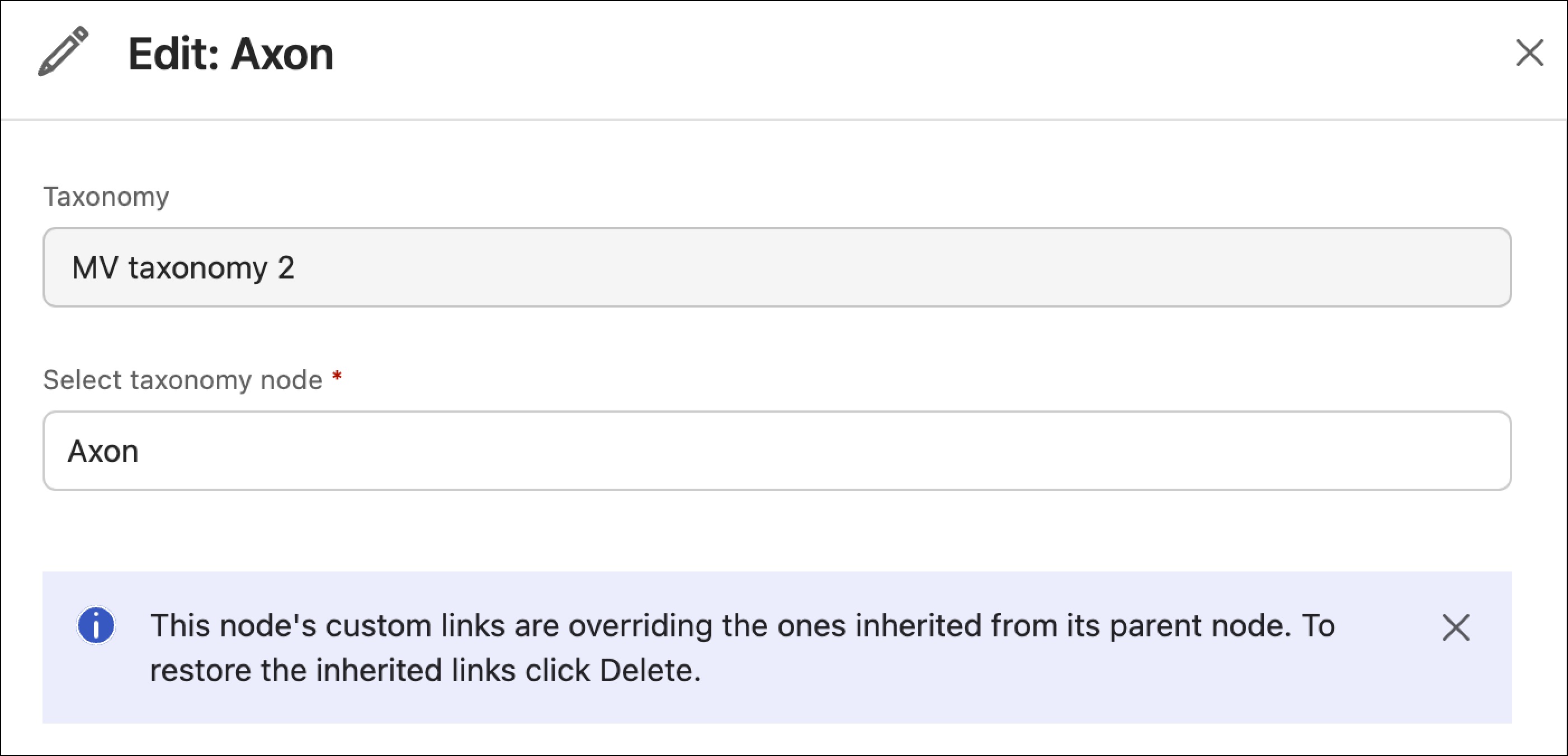Click the "Taxonomy" field label
The image size is (1568, 756).
(x=106, y=197)
